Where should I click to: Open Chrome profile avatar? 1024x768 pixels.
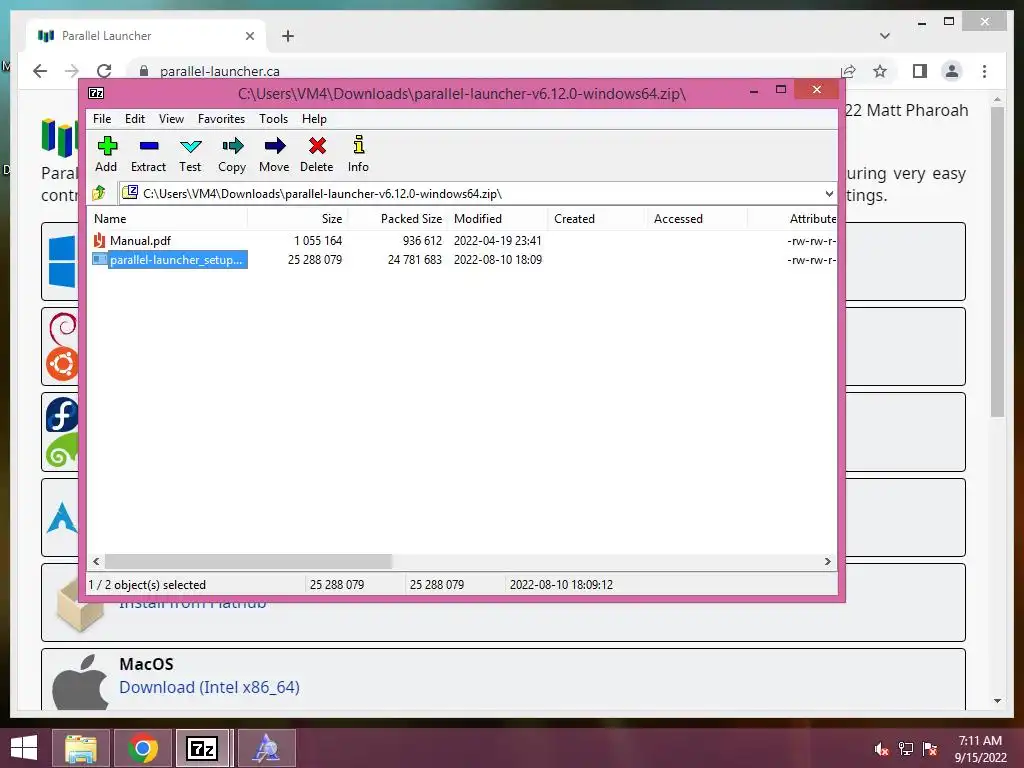[x=952, y=71]
